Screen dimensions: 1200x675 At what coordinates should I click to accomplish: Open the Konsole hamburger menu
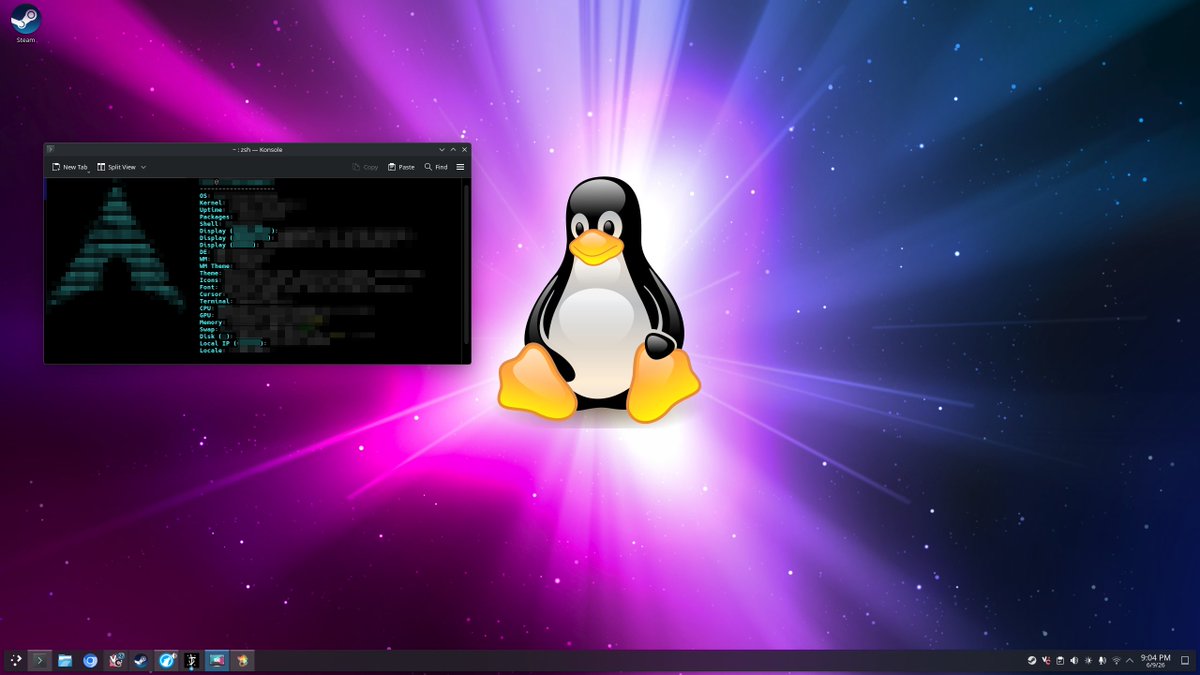tap(460, 167)
